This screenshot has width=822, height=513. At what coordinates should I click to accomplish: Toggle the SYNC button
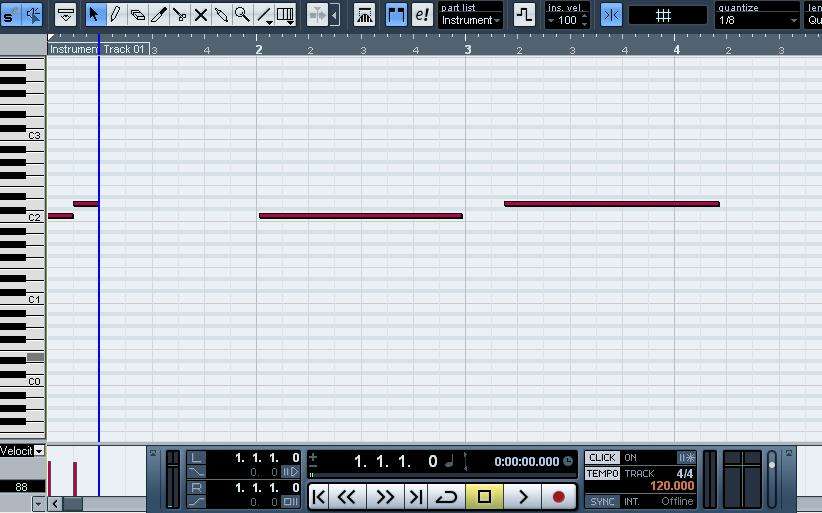tap(602, 502)
